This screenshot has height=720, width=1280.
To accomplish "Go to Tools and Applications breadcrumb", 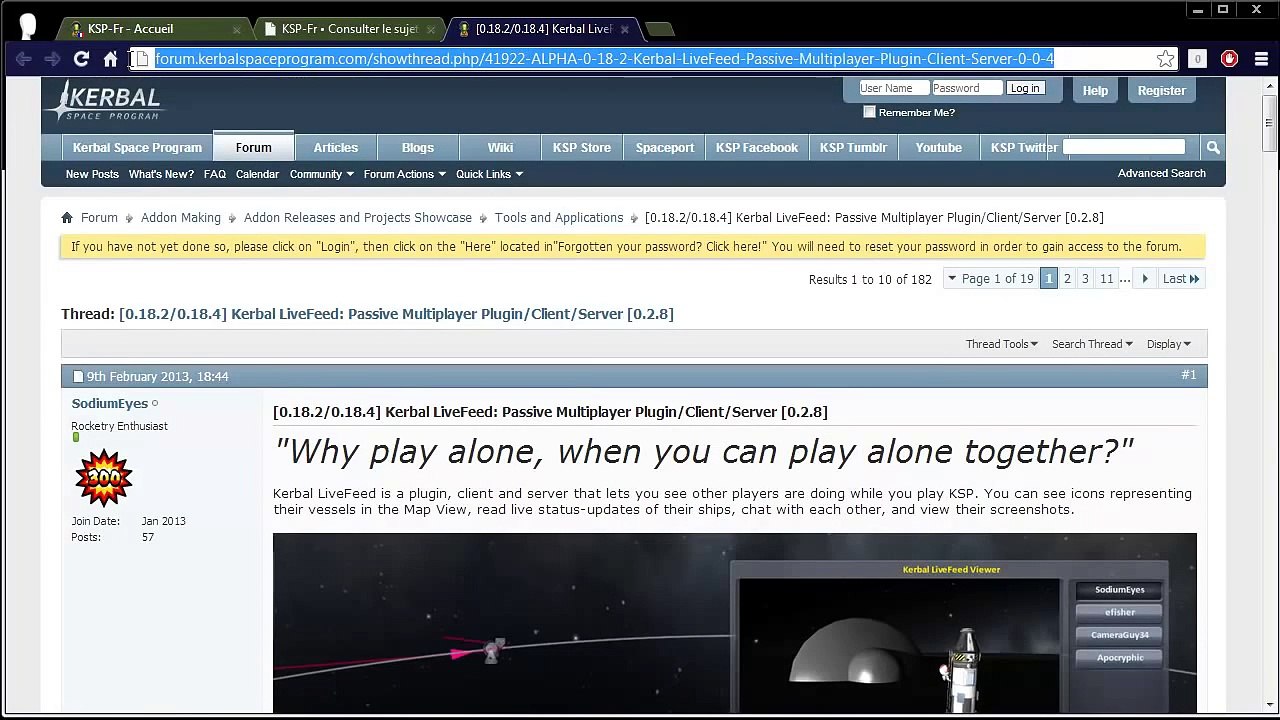I will pyautogui.click(x=559, y=217).
